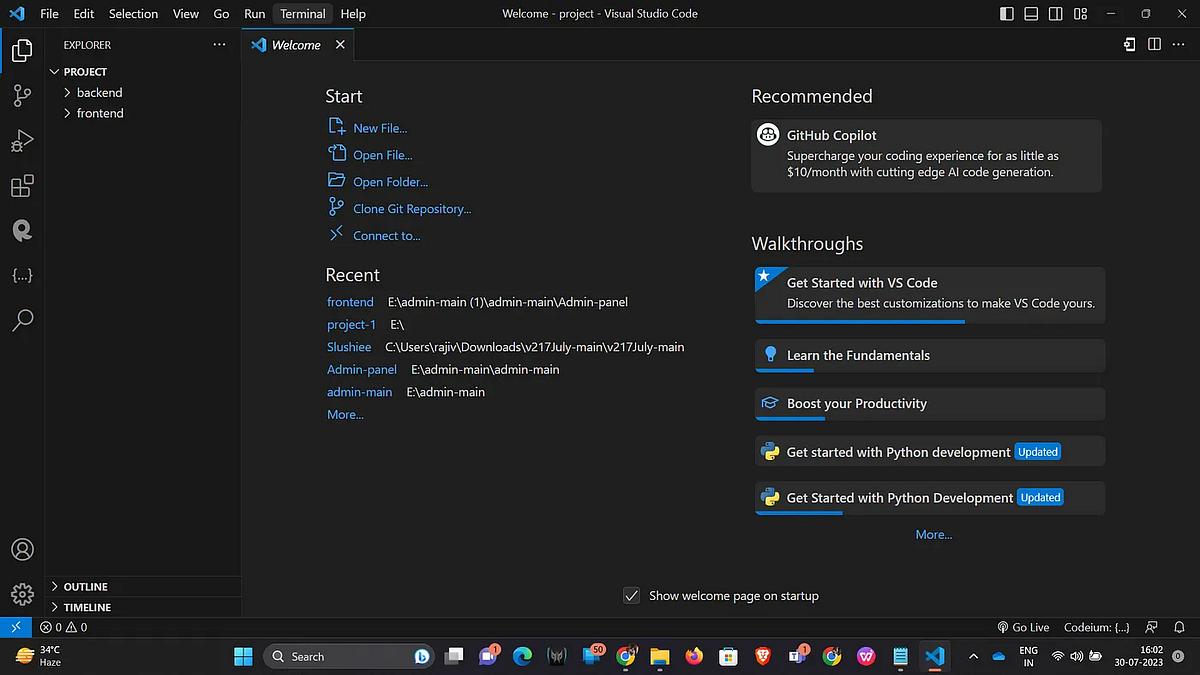Open Get started with Python development walkthrough
The width and height of the screenshot is (1200, 675).
930,452
